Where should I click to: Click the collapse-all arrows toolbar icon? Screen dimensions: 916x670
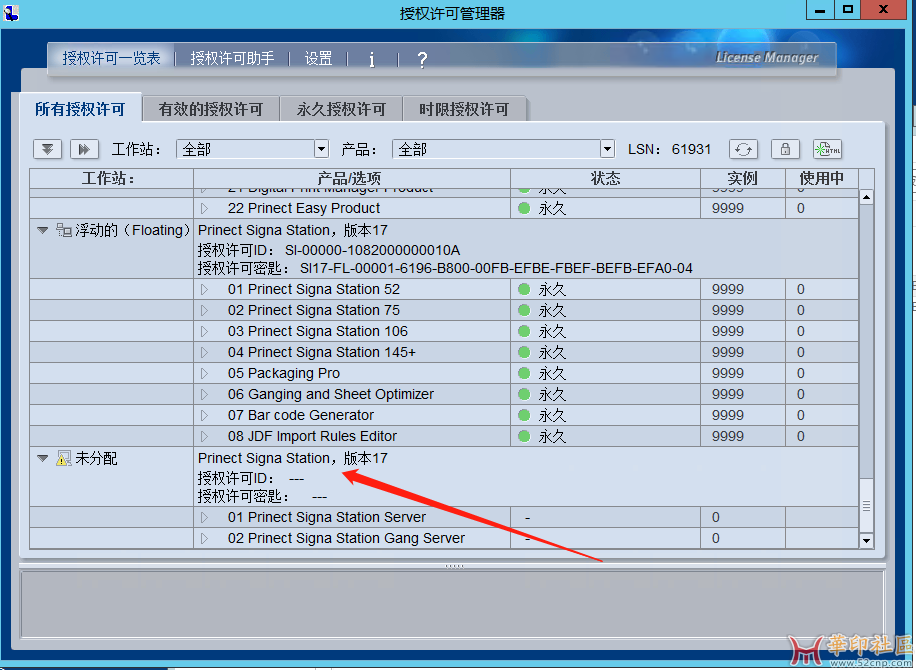(47, 150)
